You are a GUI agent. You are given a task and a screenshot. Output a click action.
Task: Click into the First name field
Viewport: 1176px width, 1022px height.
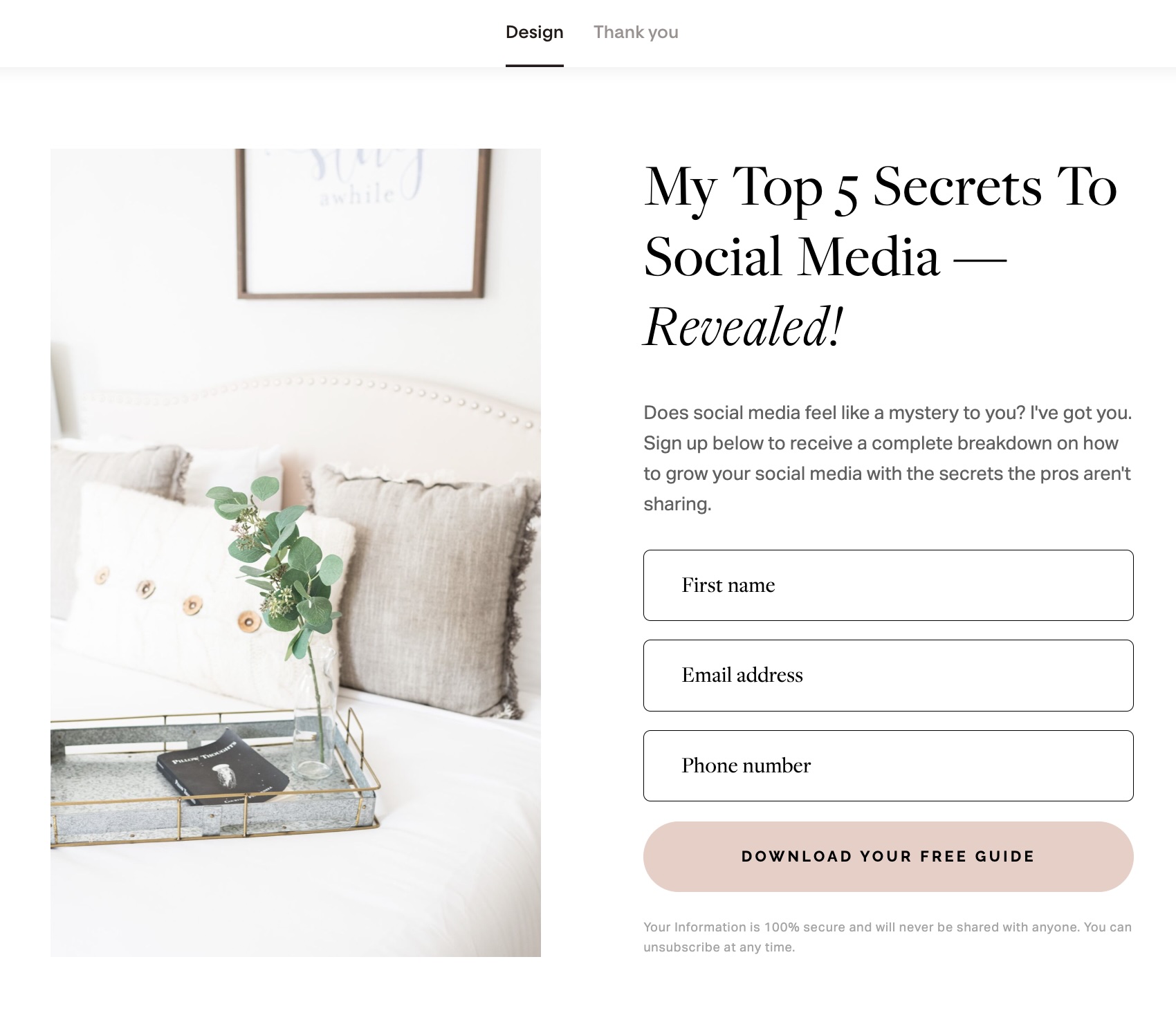pos(888,585)
